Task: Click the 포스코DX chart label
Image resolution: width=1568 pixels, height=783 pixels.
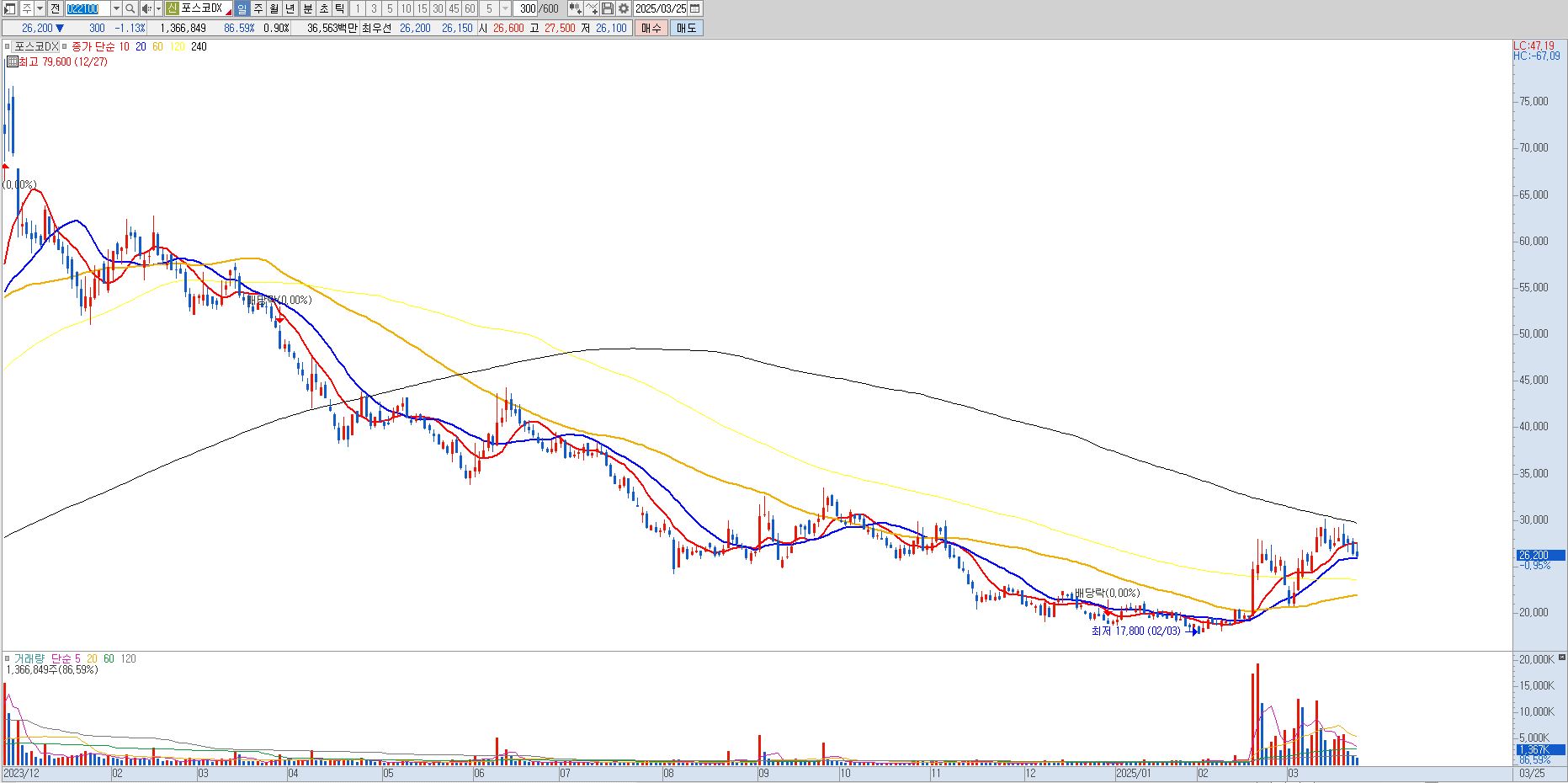Action: (x=36, y=46)
